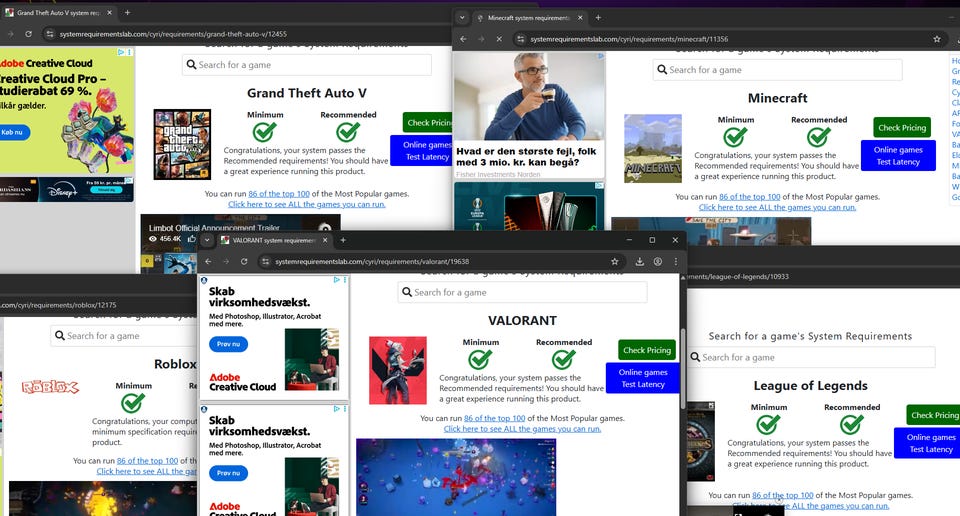Click the VALORANT page vertical scrollbar
Image resolution: width=960 pixels, height=516 pixels.
(x=683, y=370)
